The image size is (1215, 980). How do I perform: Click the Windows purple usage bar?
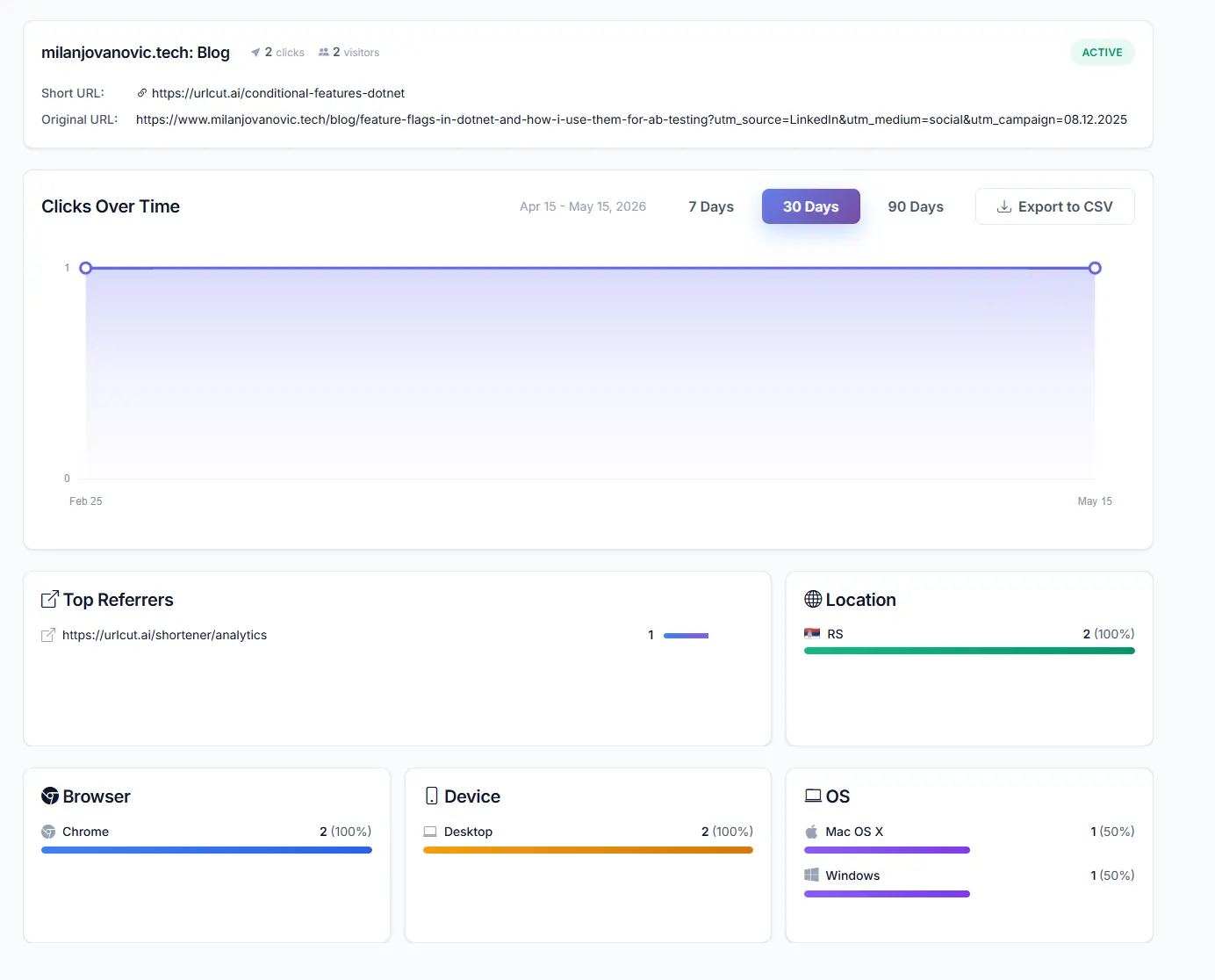pyautogui.click(x=887, y=894)
